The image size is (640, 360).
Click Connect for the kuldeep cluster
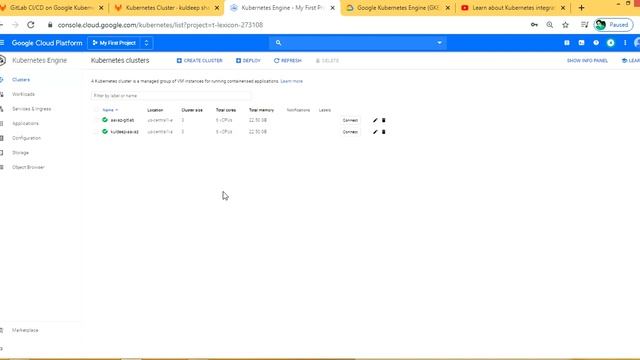coord(350,132)
